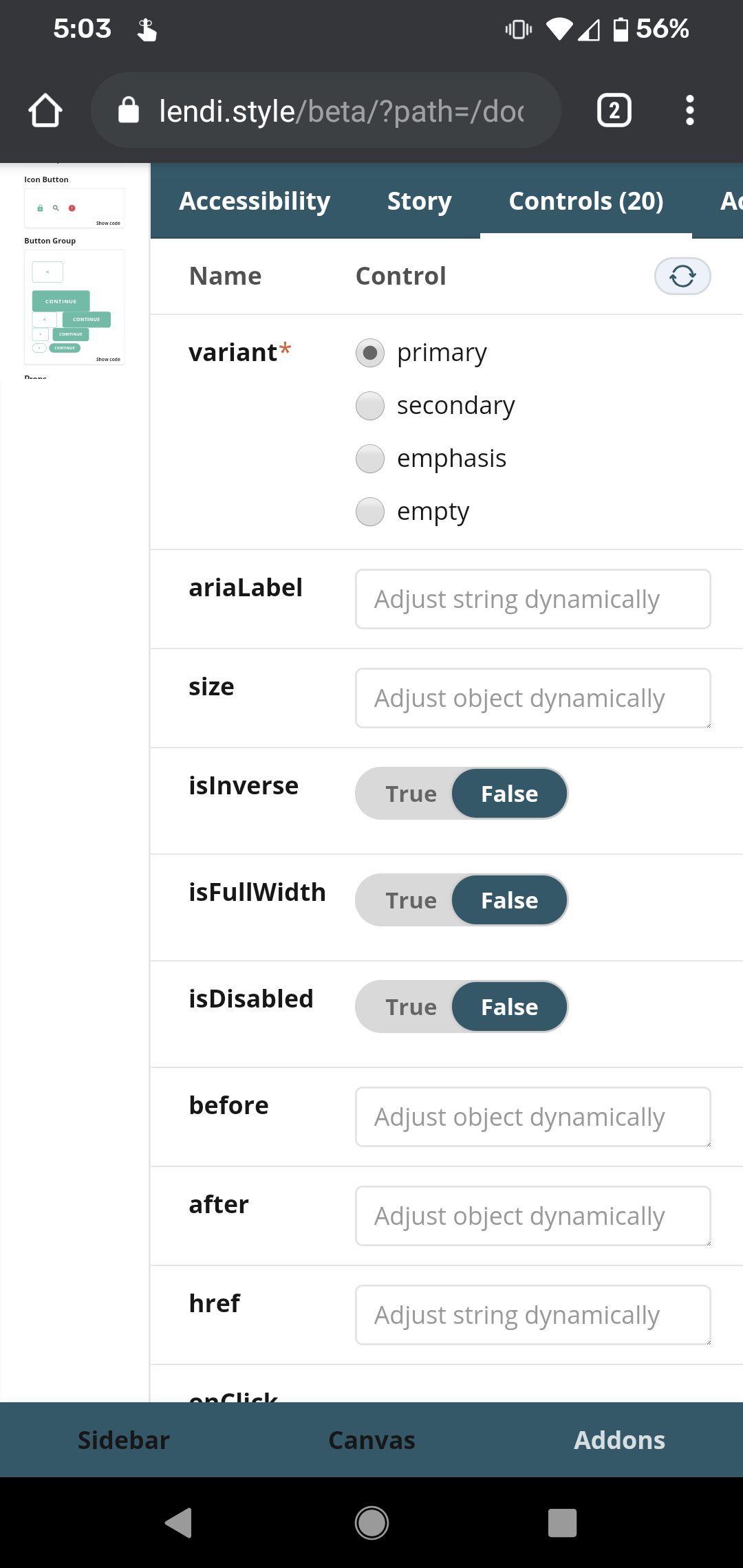Viewport: 743px width, 1568px height.
Task: Click Show code under Button Group
Action: click(x=108, y=359)
